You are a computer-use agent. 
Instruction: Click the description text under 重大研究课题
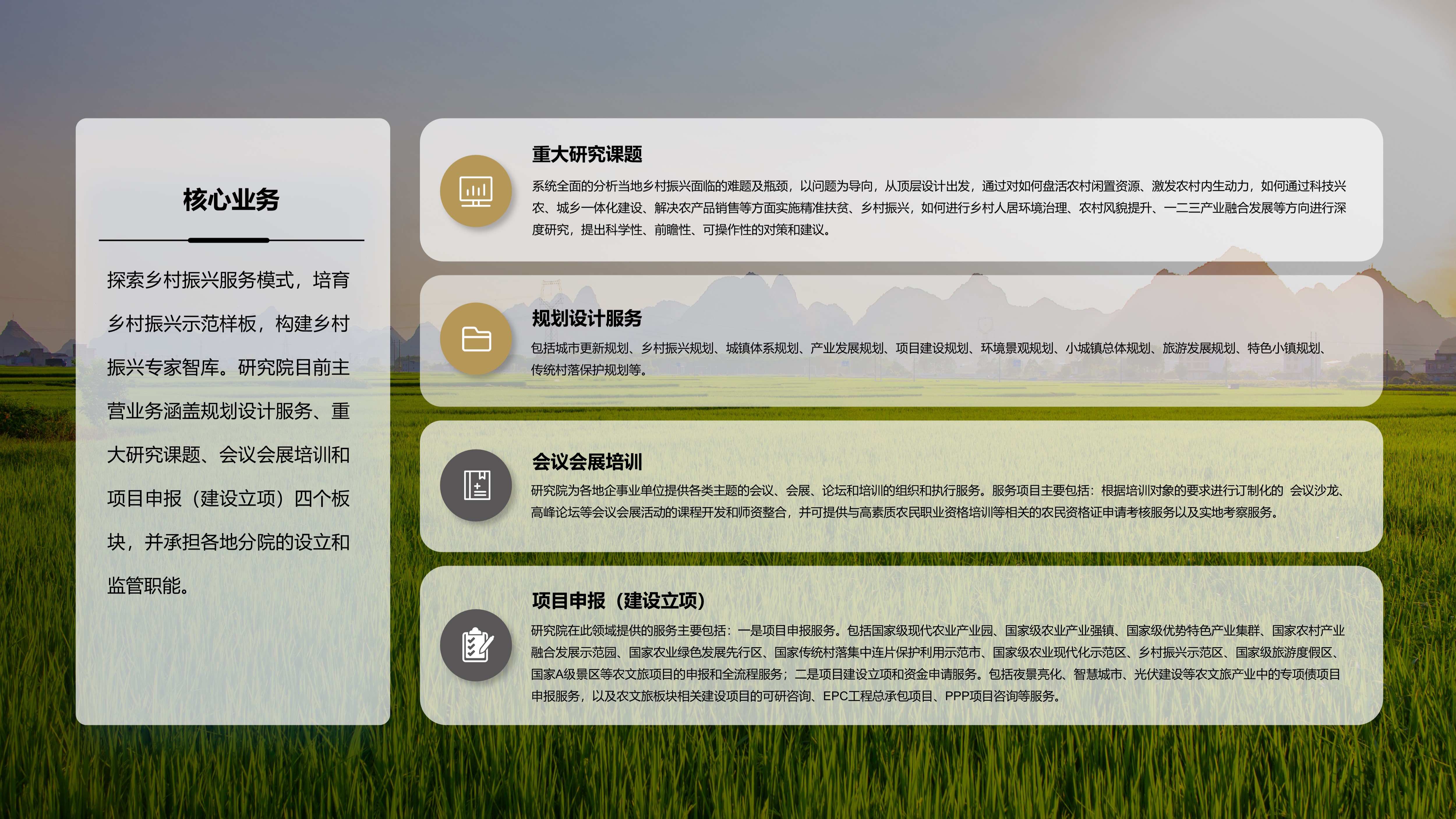click(938, 207)
